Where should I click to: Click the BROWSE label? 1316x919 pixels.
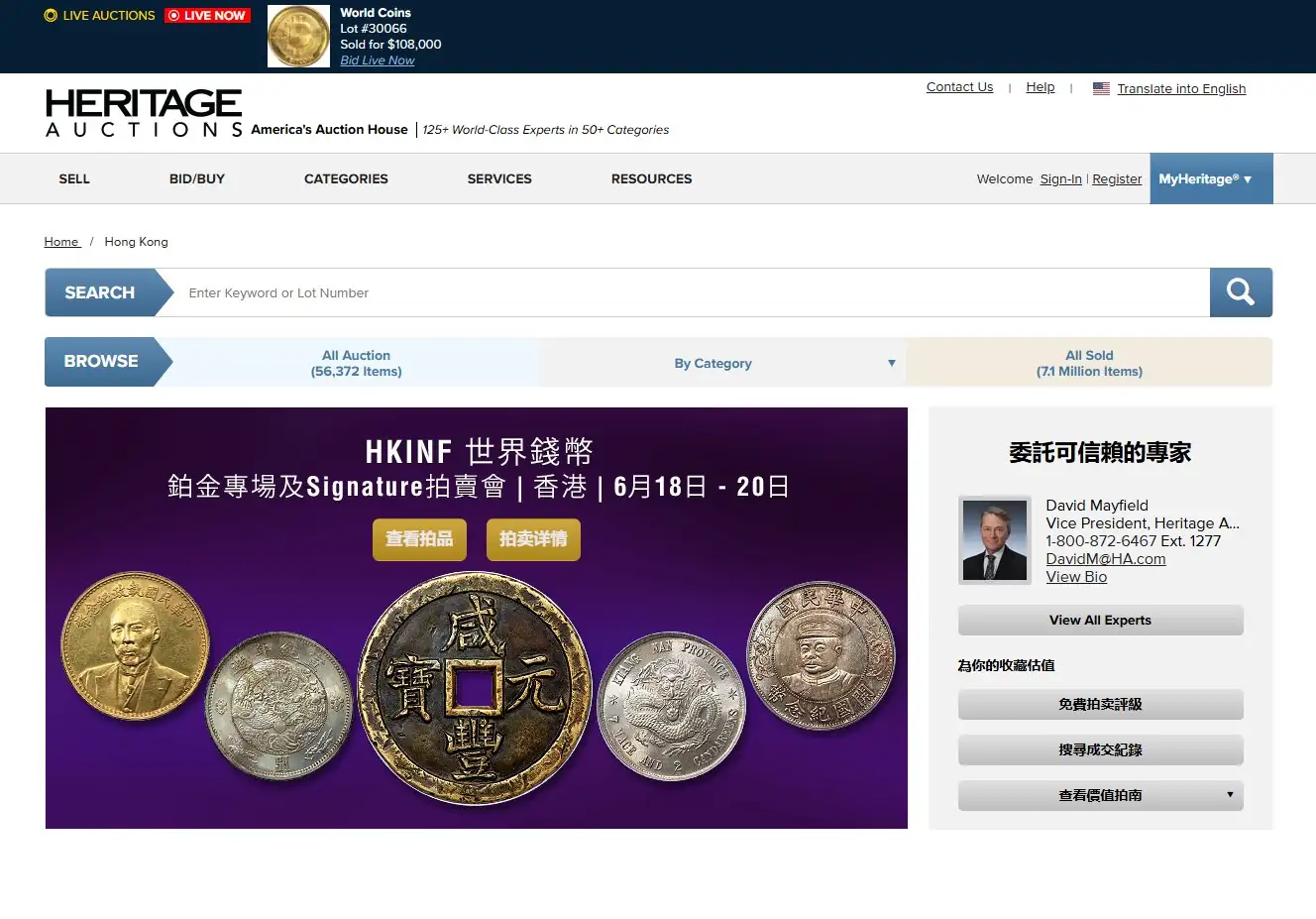pos(101,362)
